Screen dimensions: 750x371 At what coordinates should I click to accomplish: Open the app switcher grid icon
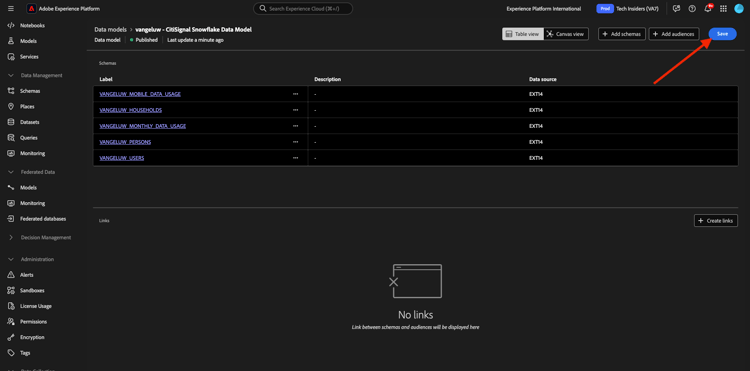[723, 9]
